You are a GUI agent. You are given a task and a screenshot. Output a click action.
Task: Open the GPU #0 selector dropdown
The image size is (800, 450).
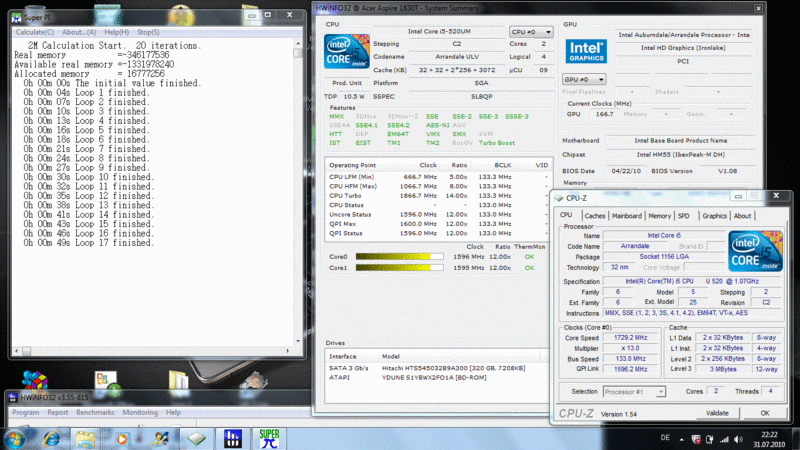[x=584, y=80]
